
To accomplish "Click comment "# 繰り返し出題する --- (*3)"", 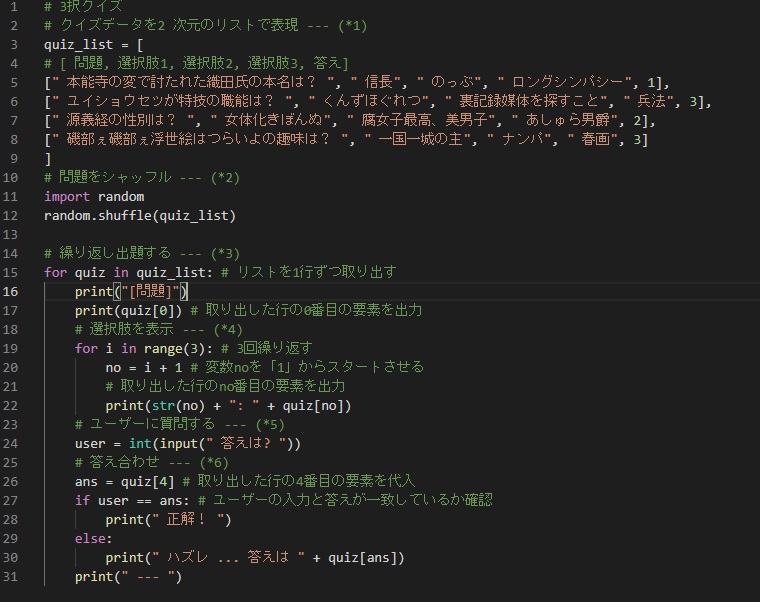I will coord(142,253).
